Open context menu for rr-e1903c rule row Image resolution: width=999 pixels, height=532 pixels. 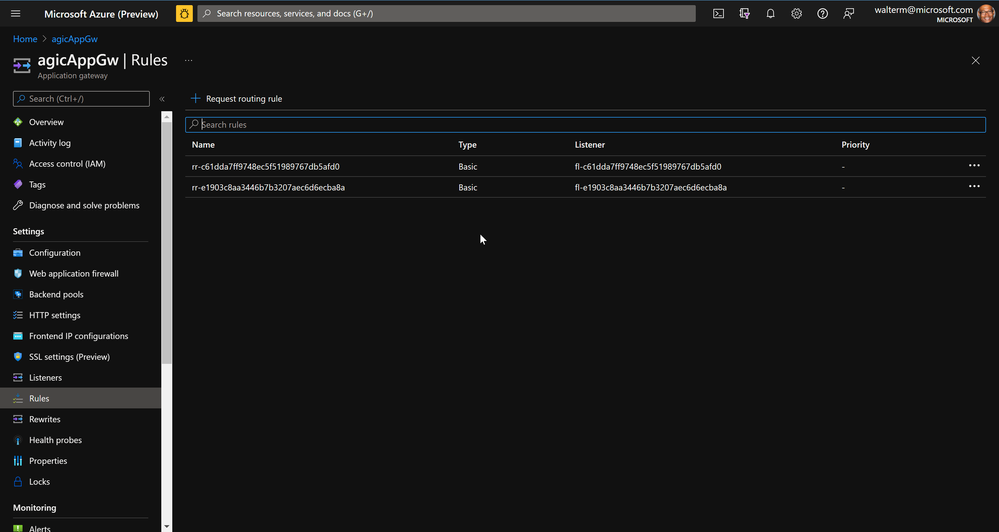click(974, 187)
